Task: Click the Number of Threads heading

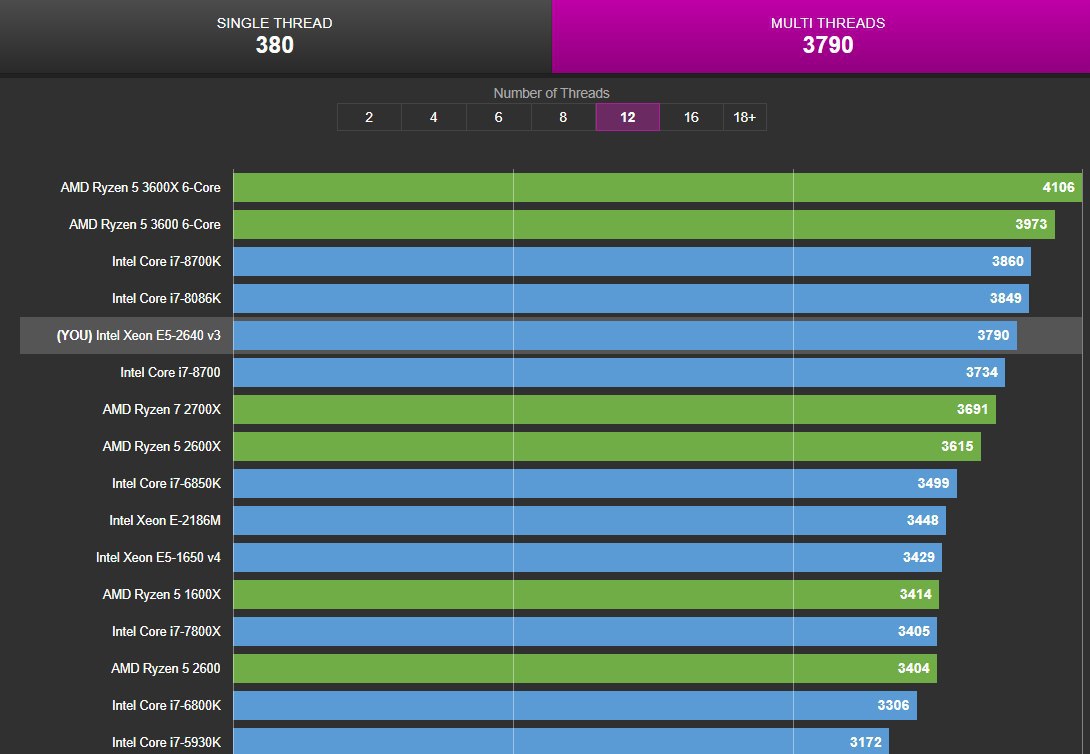Action: 551,93
